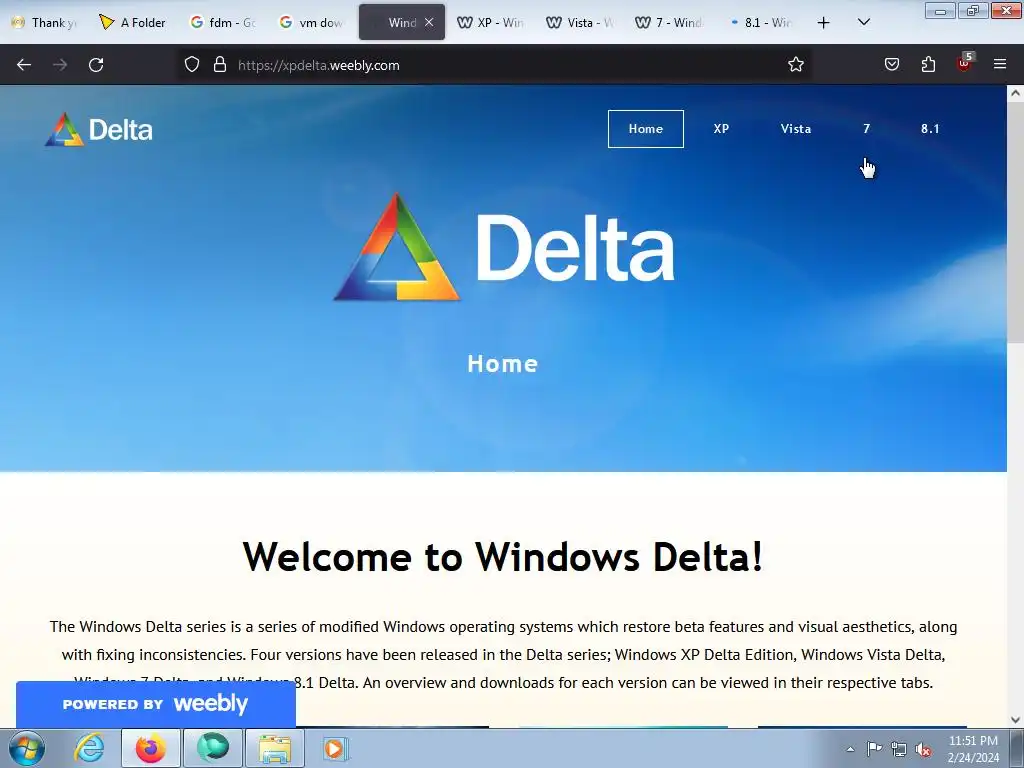Open the 8.1 page in site navigation
Image resolution: width=1024 pixels, height=768 pixels.
(x=930, y=129)
